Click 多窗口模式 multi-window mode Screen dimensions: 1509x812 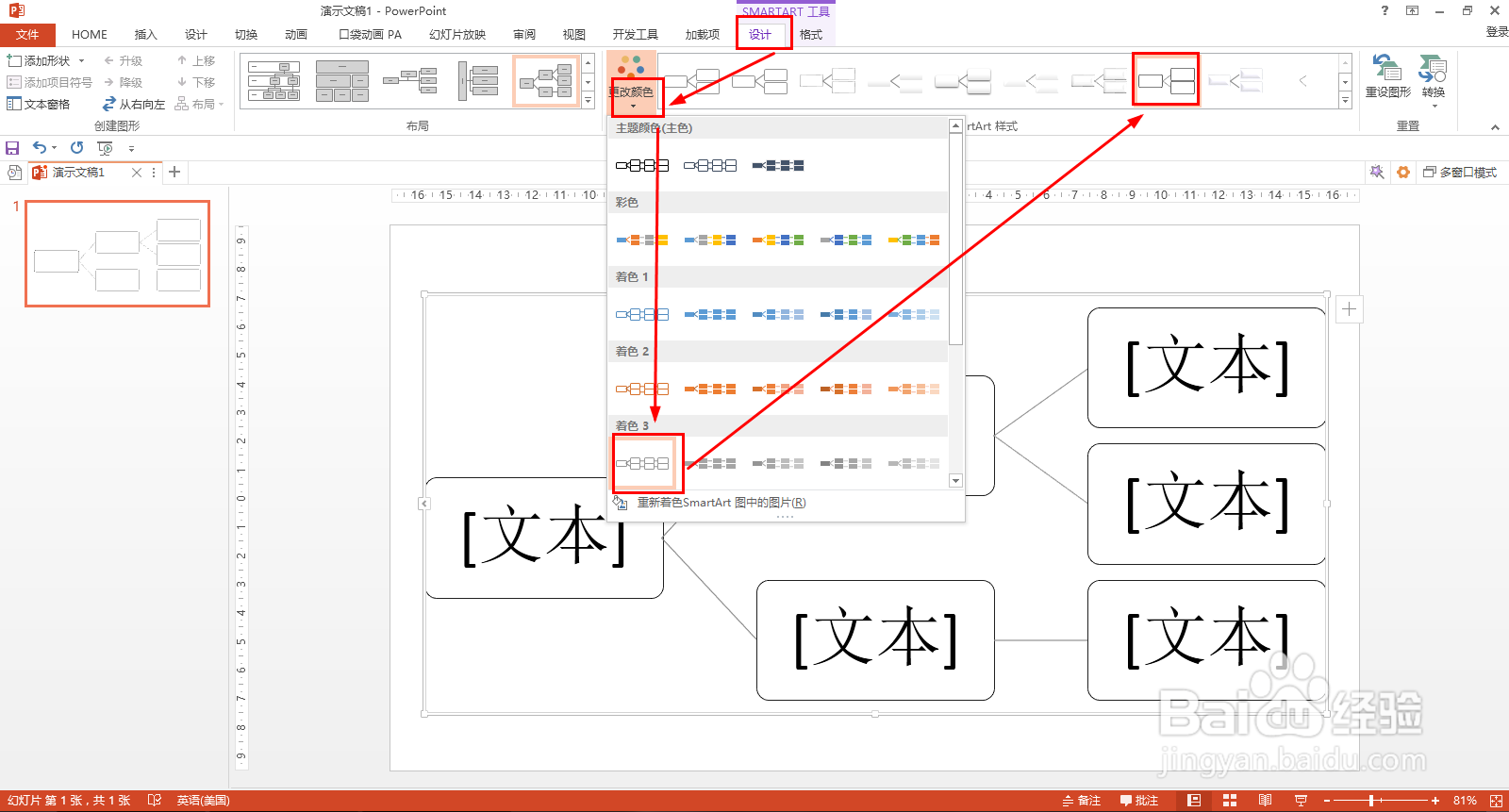coord(1460,173)
